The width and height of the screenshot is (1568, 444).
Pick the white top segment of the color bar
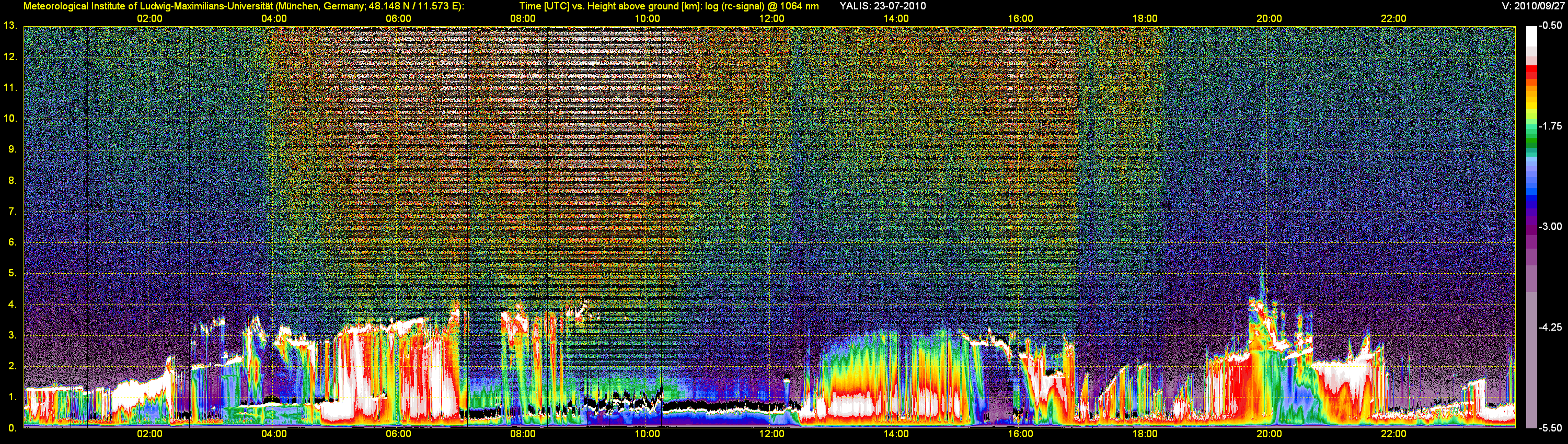click(1531, 37)
